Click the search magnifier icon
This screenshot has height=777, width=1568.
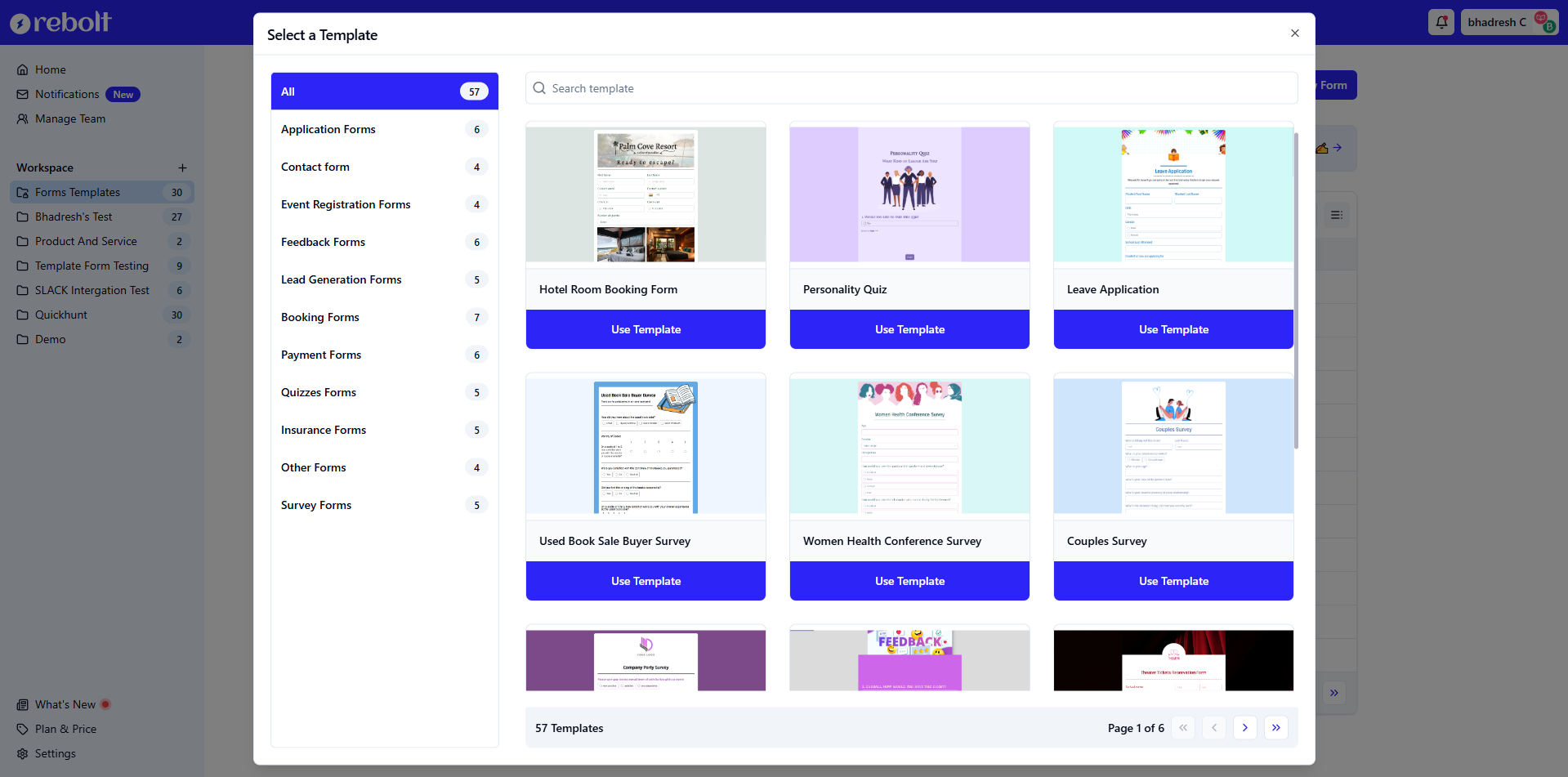coord(539,88)
